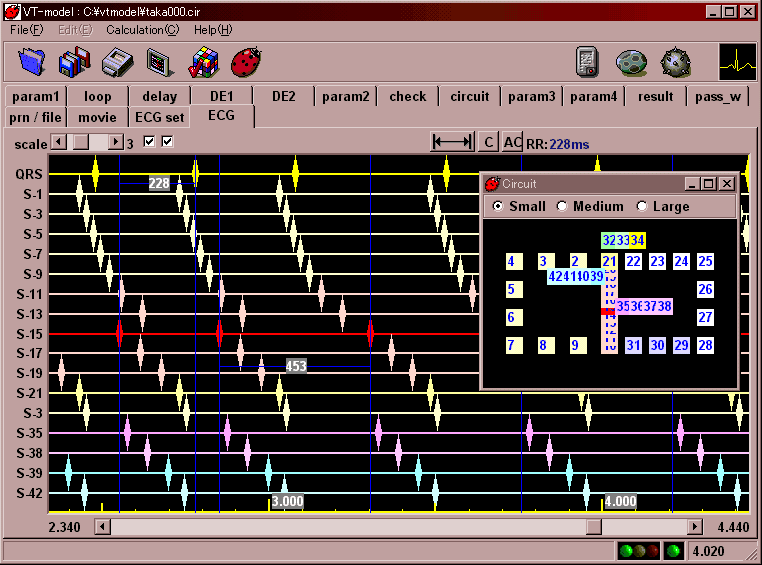This screenshot has height=565, width=762.
Task: Click circuit node 28 in Circuit window
Action: pyautogui.click(x=705, y=346)
